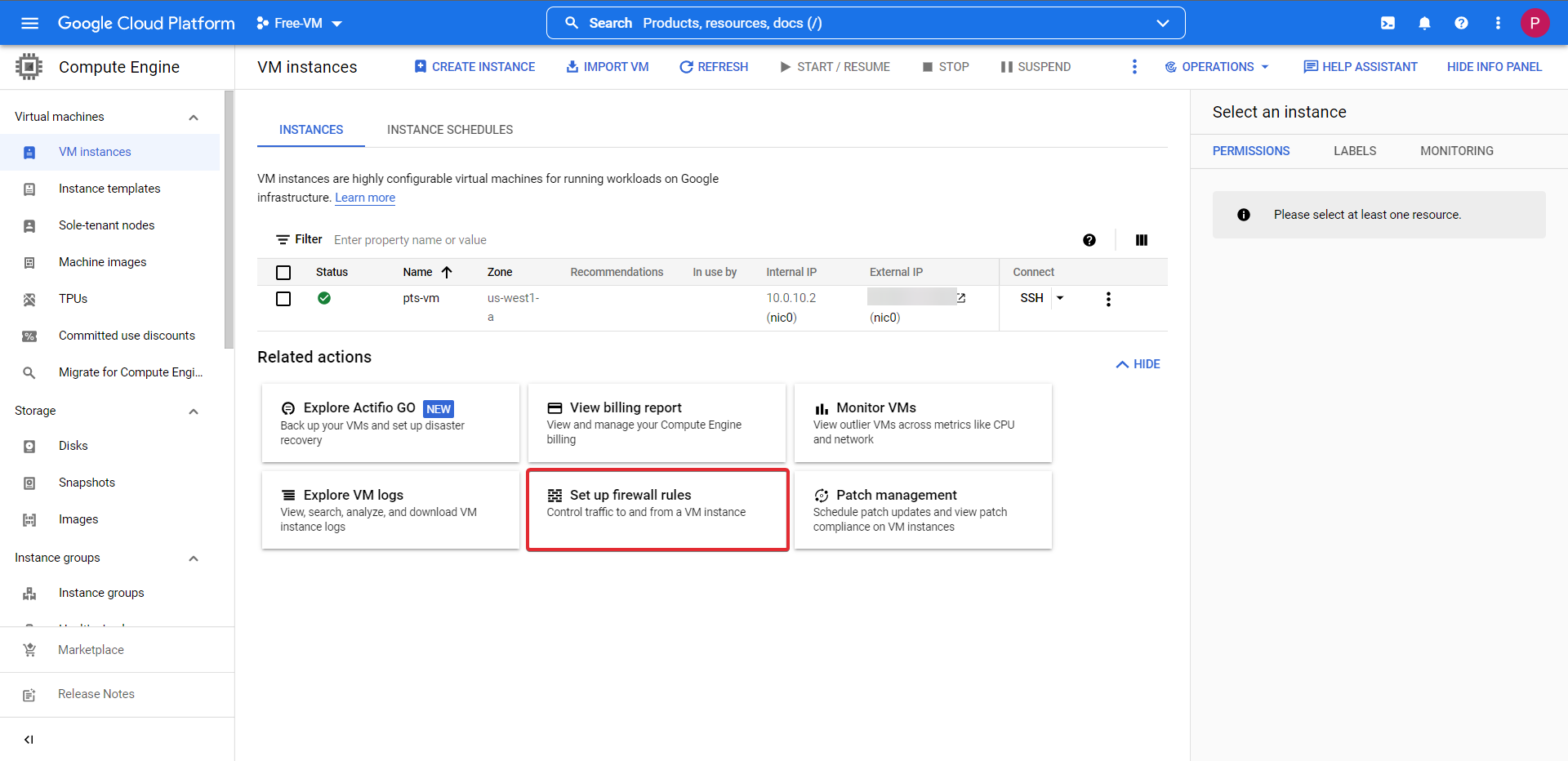Click the Release Notes icon
Image resolution: width=1568 pixels, height=761 pixels.
point(29,694)
